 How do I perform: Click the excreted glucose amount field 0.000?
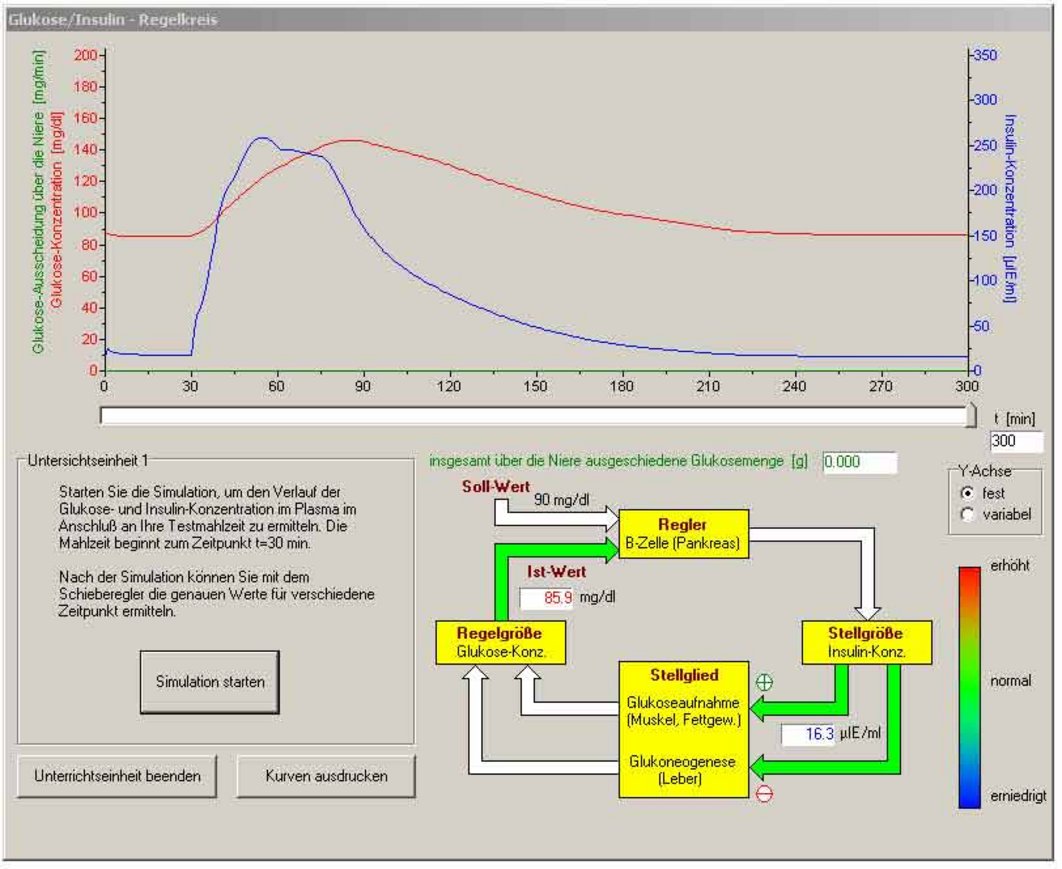coord(860,463)
